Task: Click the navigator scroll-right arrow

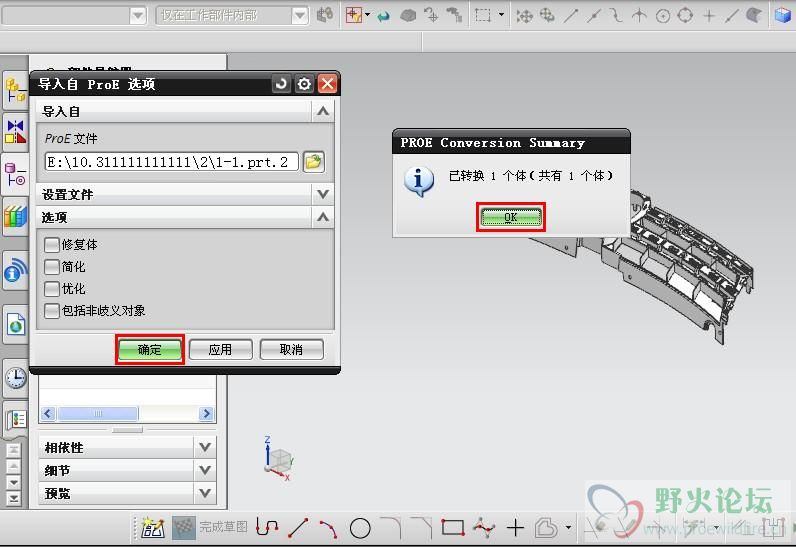Action: pyautogui.click(x=206, y=414)
